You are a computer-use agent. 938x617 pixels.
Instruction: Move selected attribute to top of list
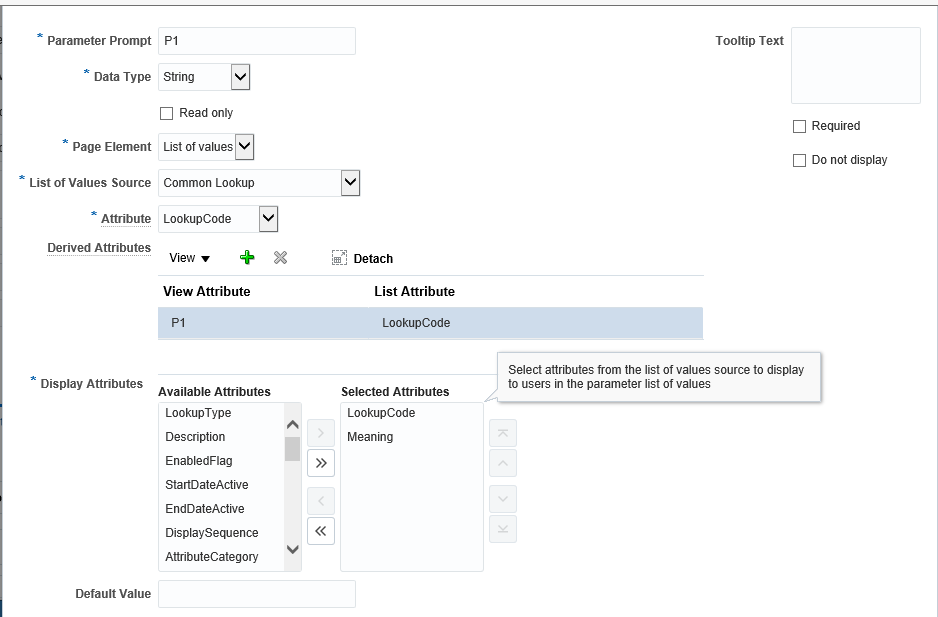tap(502, 432)
